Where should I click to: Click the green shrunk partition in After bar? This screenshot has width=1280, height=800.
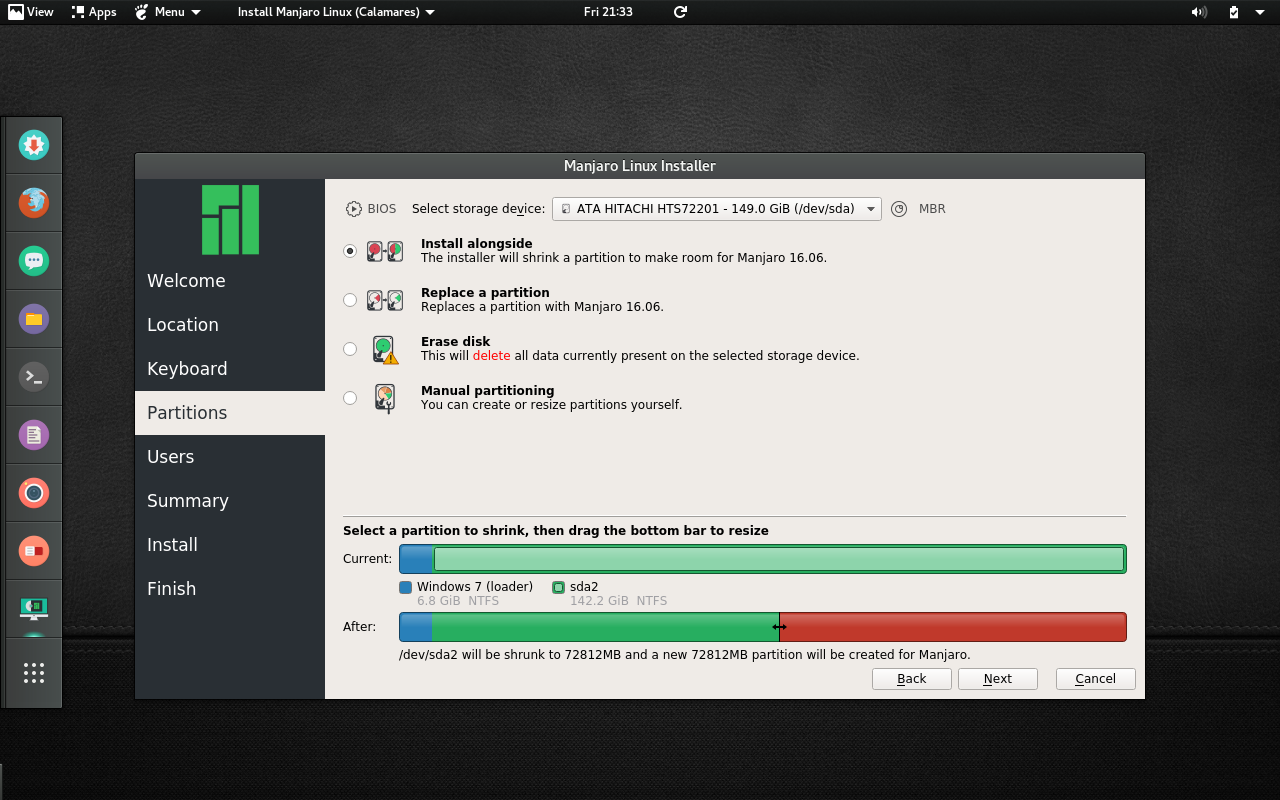tap(605, 627)
